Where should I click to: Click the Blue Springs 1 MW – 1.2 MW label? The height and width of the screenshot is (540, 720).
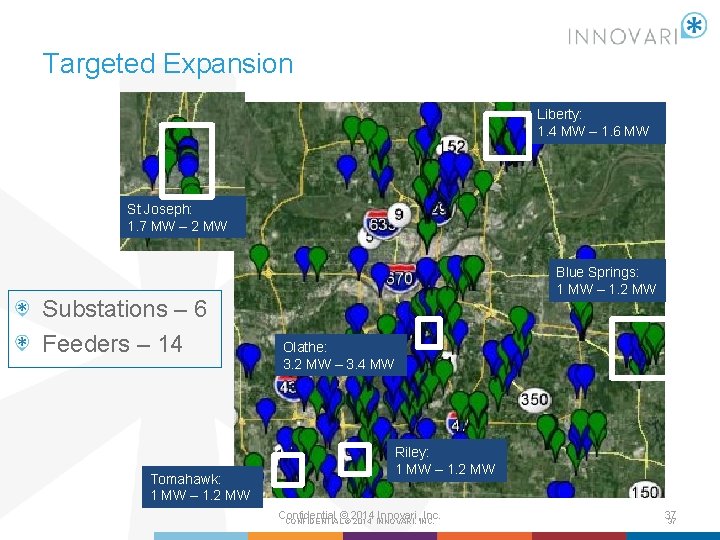607,281
